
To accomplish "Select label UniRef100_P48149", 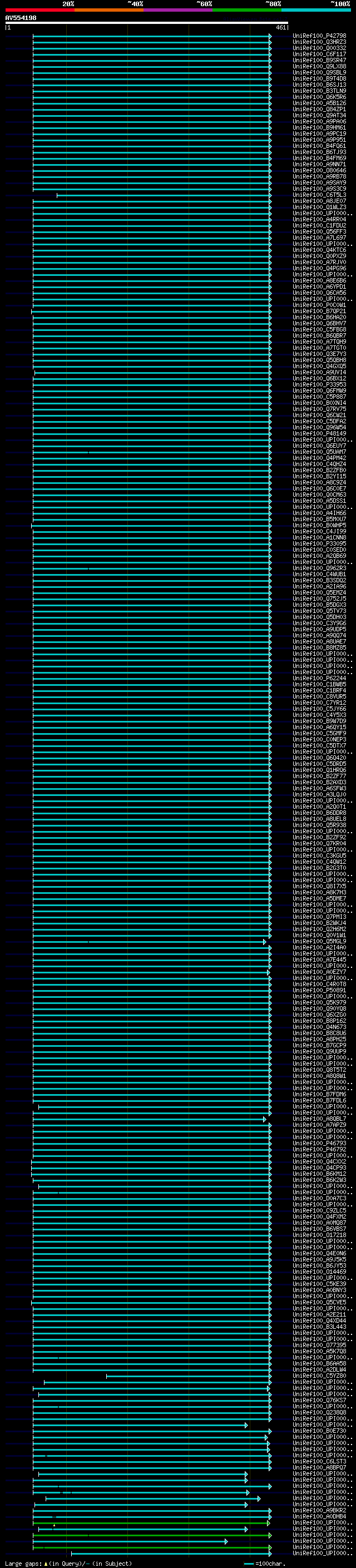I will 319,433.
